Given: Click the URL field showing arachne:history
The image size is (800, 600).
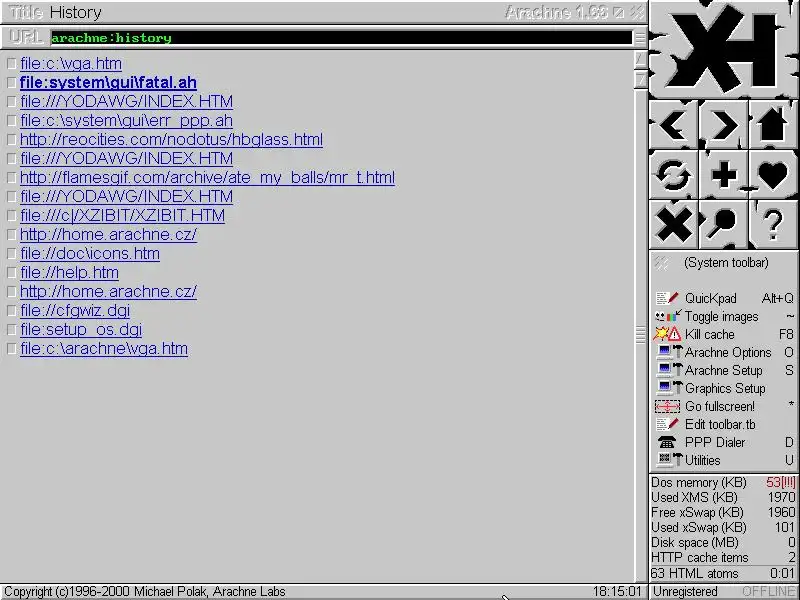Looking at the screenshot, I should (341, 38).
